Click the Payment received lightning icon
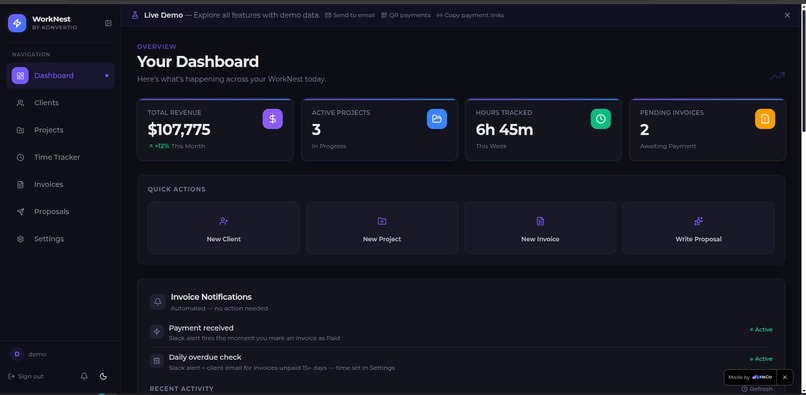This screenshot has height=395, width=806. click(157, 332)
